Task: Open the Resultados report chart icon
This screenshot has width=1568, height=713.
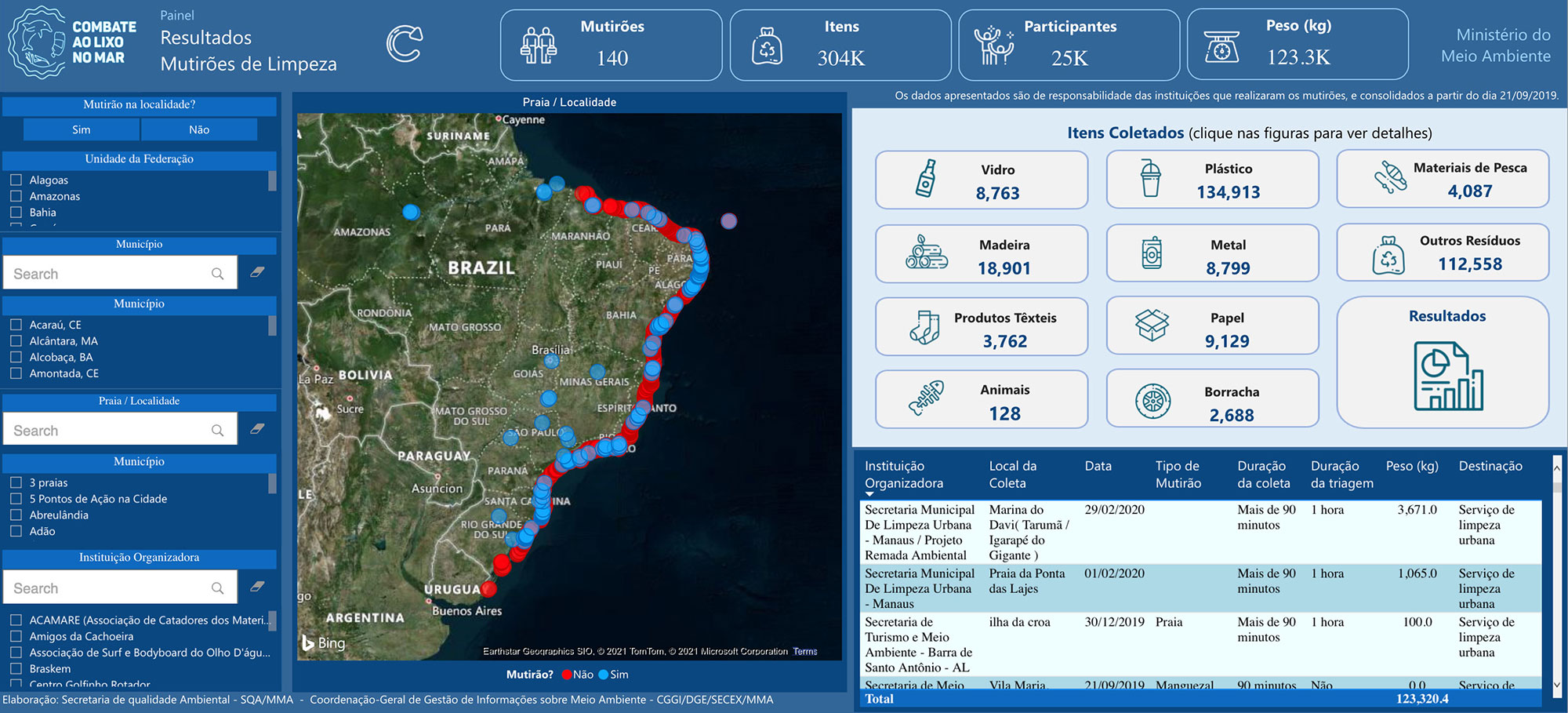Action: click(1447, 376)
